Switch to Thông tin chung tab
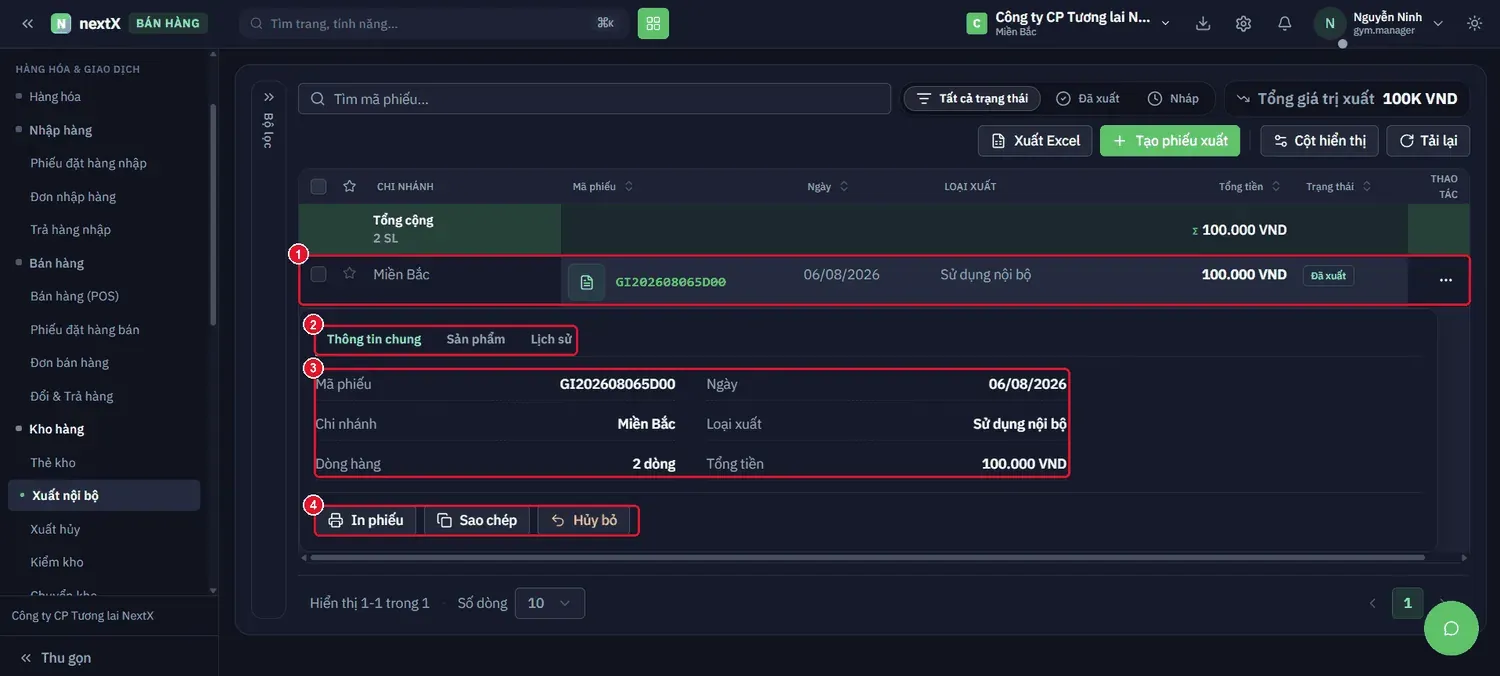The image size is (1500, 676). pos(374,339)
